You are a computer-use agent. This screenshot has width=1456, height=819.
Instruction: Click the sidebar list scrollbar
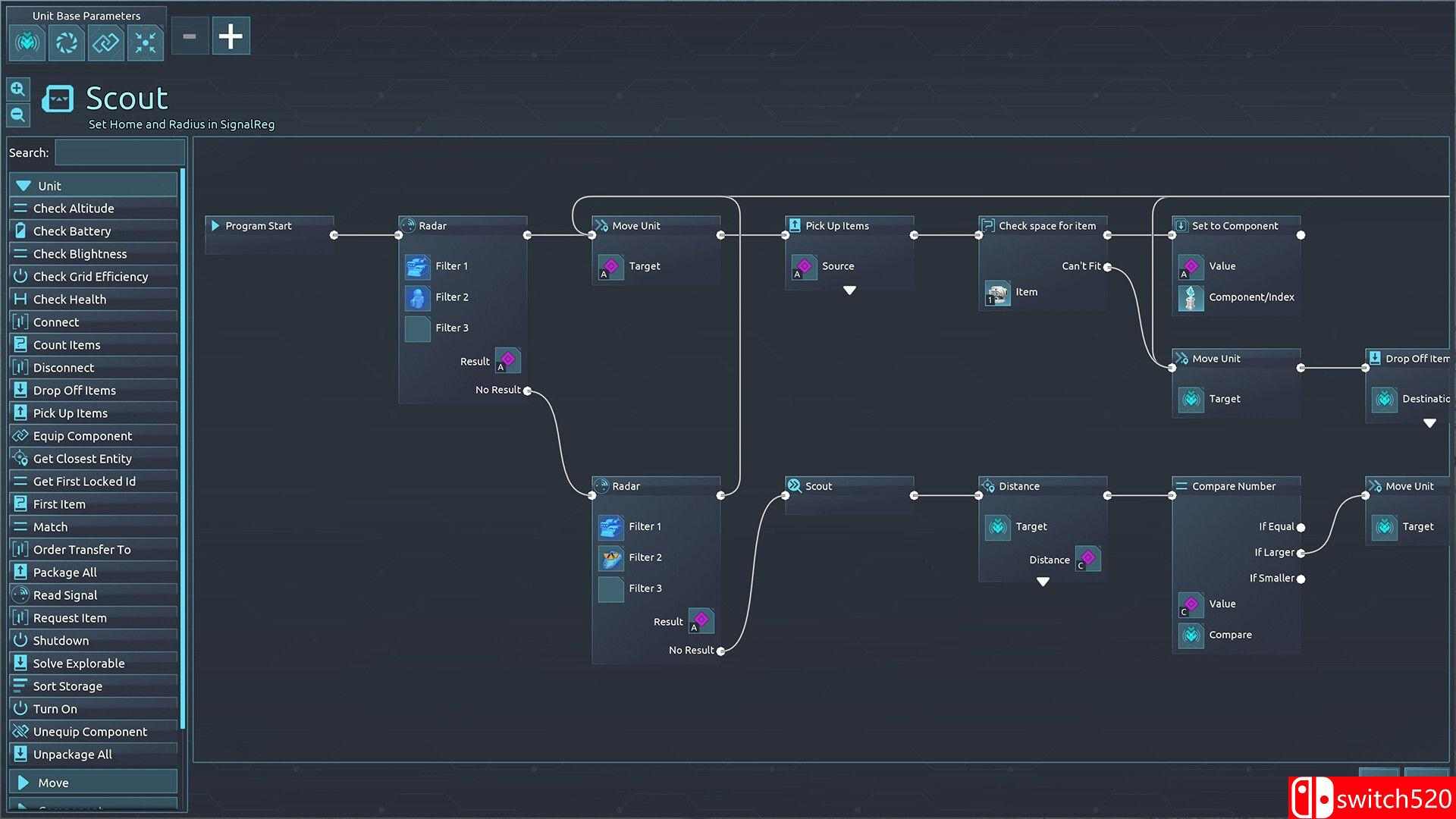[x=183, y=447]
